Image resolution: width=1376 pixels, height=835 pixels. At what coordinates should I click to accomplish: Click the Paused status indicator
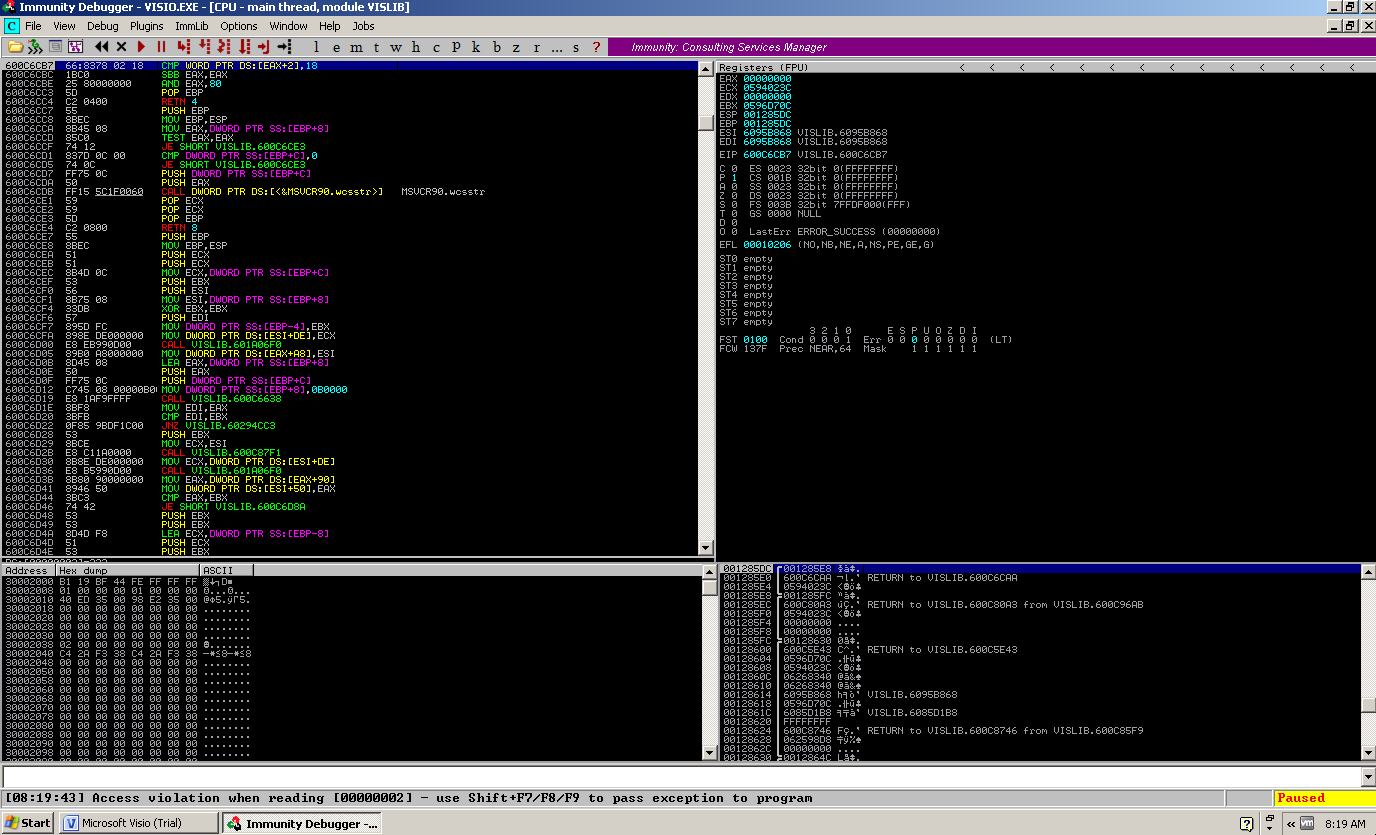[1324, 798]
